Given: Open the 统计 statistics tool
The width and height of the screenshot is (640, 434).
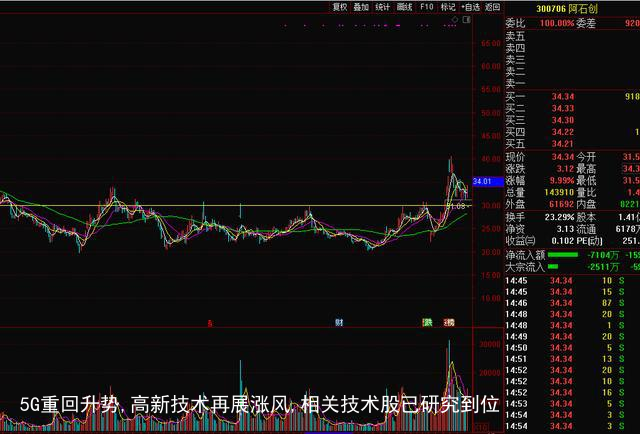Looking at the screenshot, I should [382, 7].
